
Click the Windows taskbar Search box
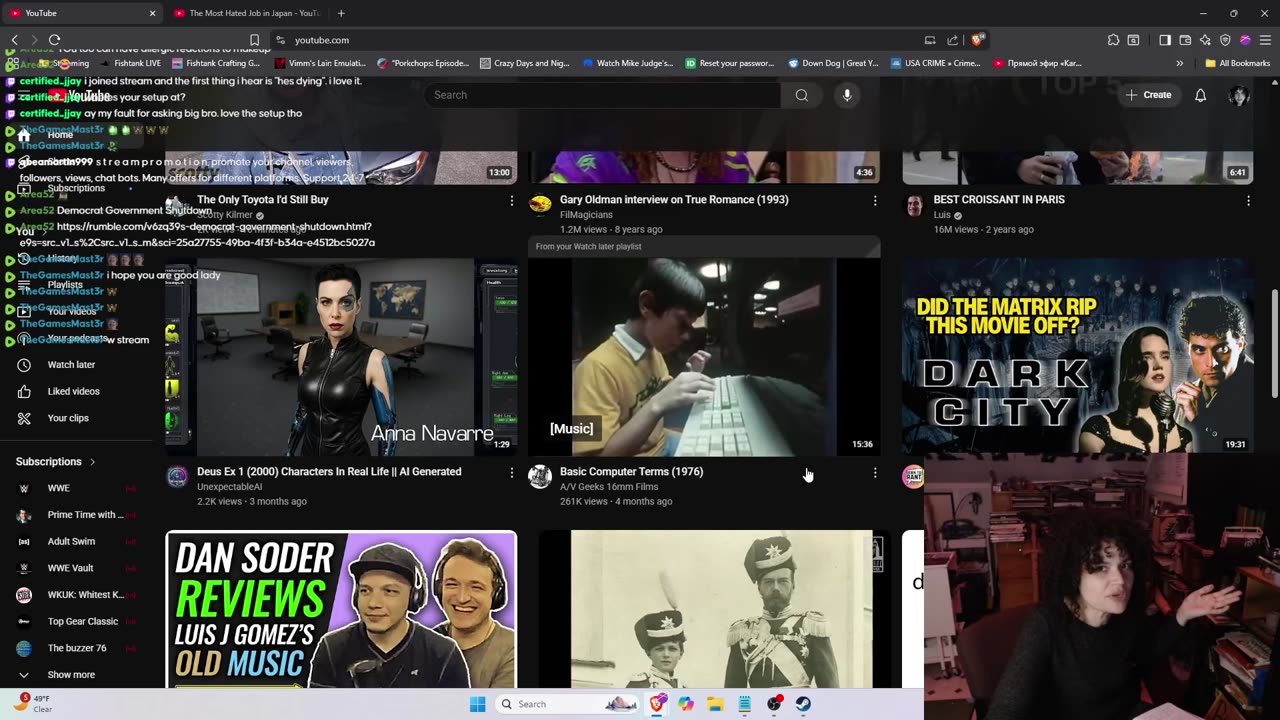click(x=568, y=704)
